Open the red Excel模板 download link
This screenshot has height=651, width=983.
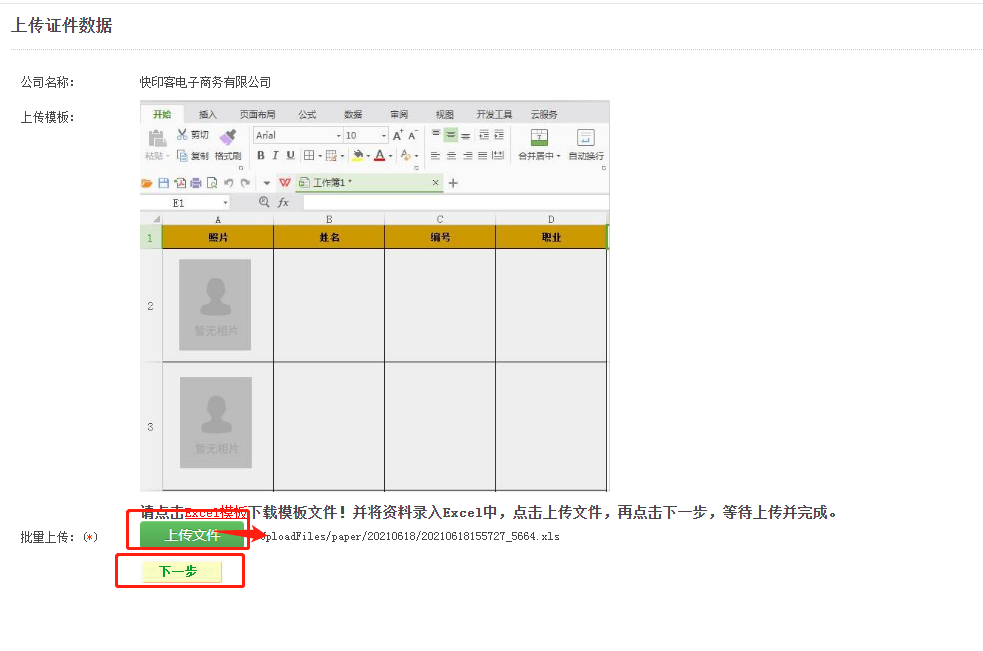click(x=214, y=513)
